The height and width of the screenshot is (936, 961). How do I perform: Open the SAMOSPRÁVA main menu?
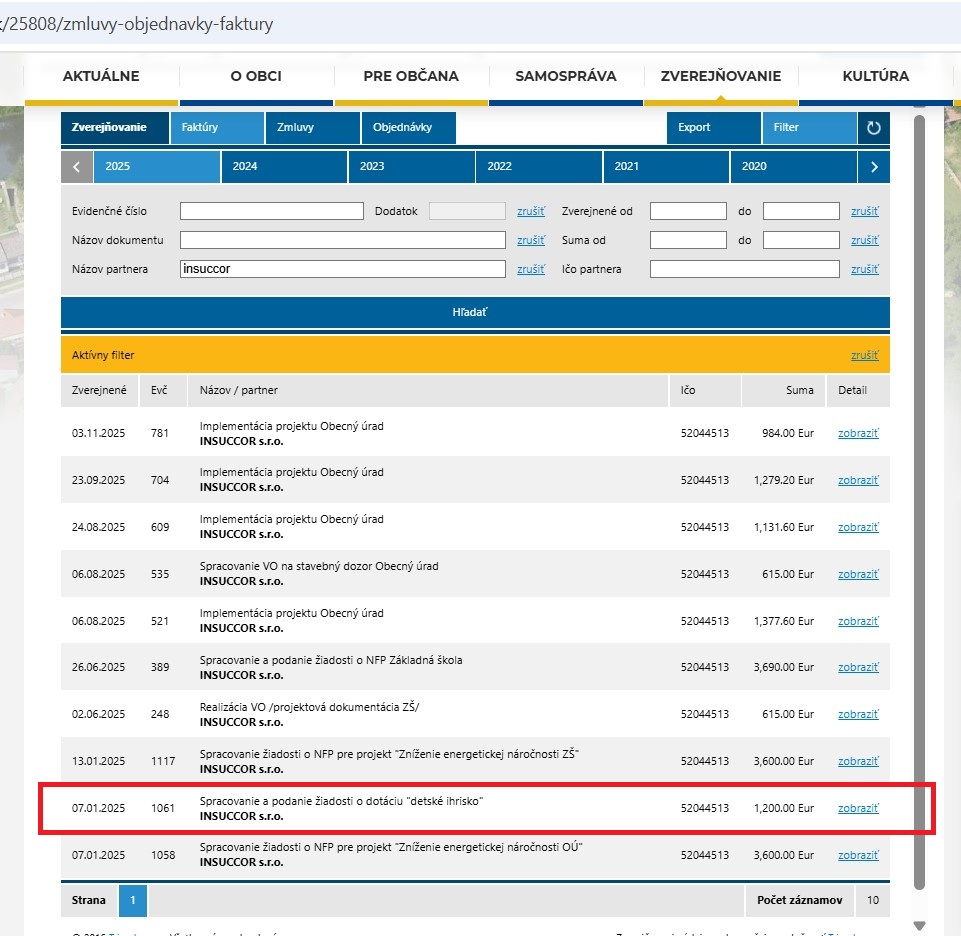point(565,76)
